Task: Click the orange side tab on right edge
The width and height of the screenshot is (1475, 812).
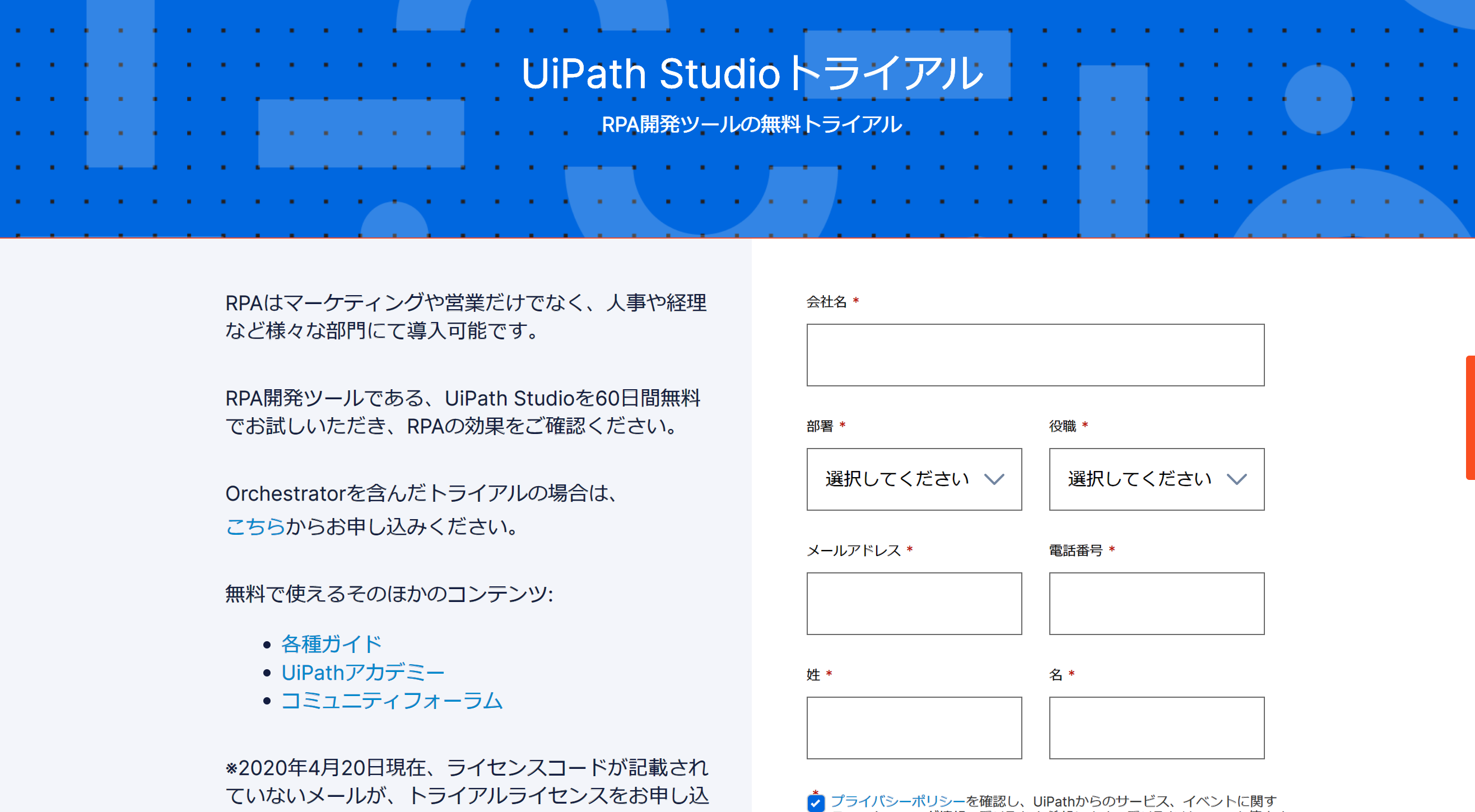Action: (1469, 417)
